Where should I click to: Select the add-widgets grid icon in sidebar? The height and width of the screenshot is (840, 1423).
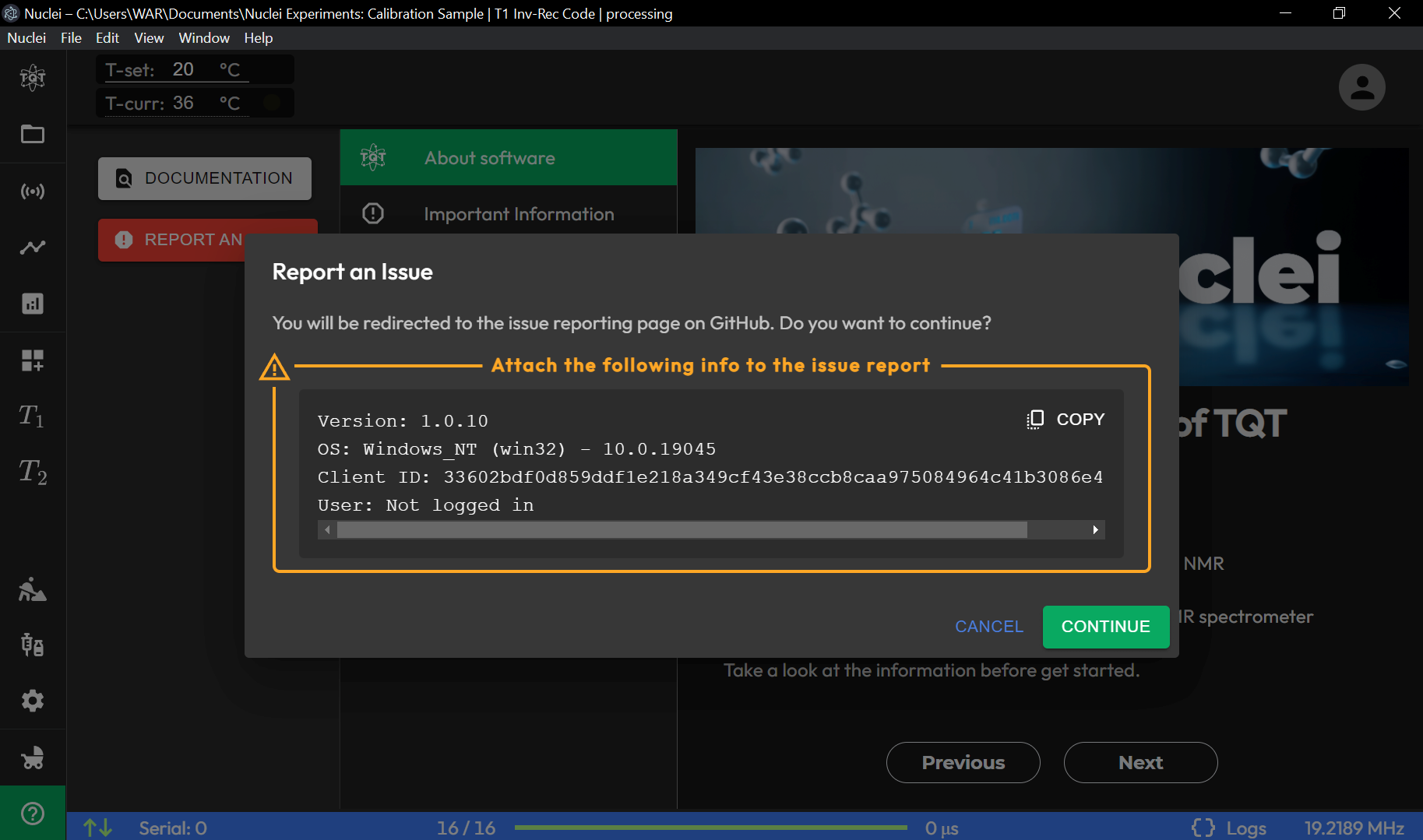(x=33, y=360)
